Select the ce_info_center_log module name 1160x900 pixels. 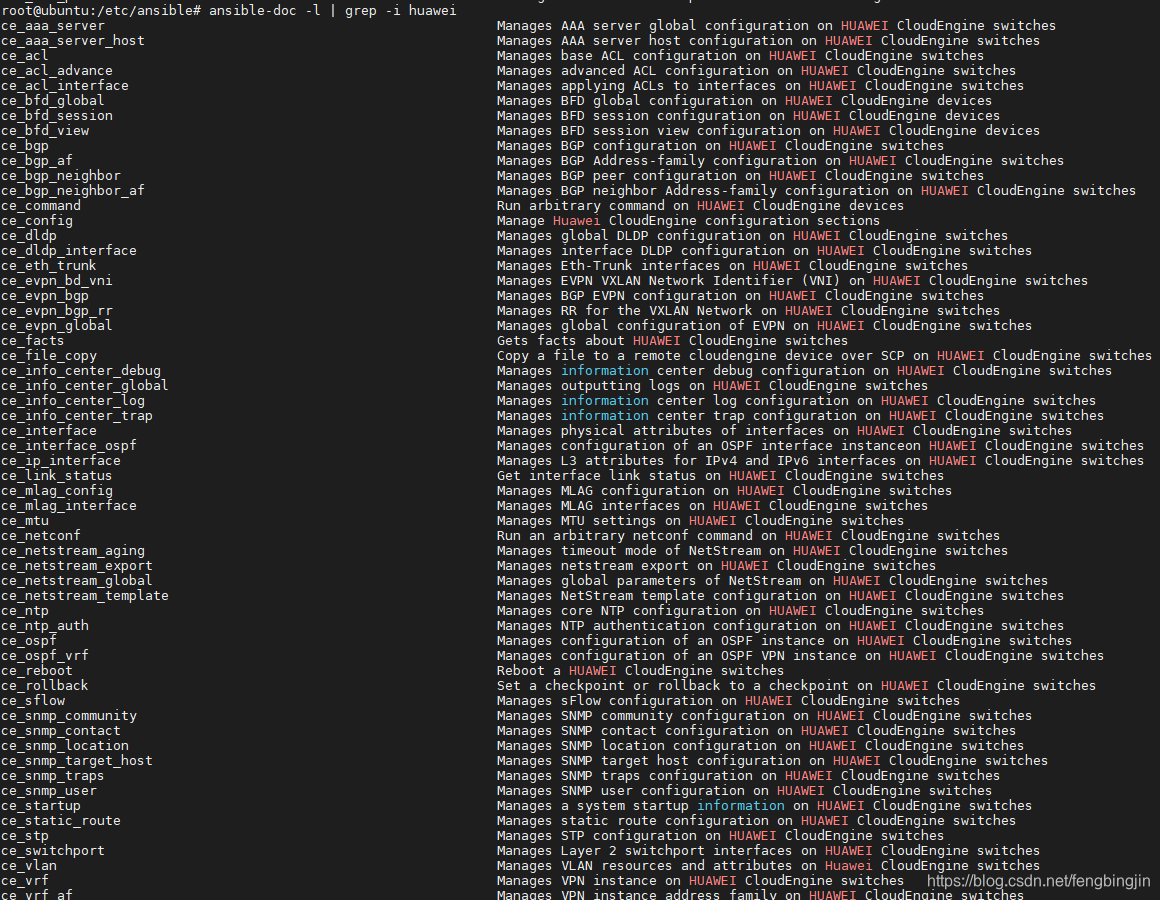coord(73,401)
